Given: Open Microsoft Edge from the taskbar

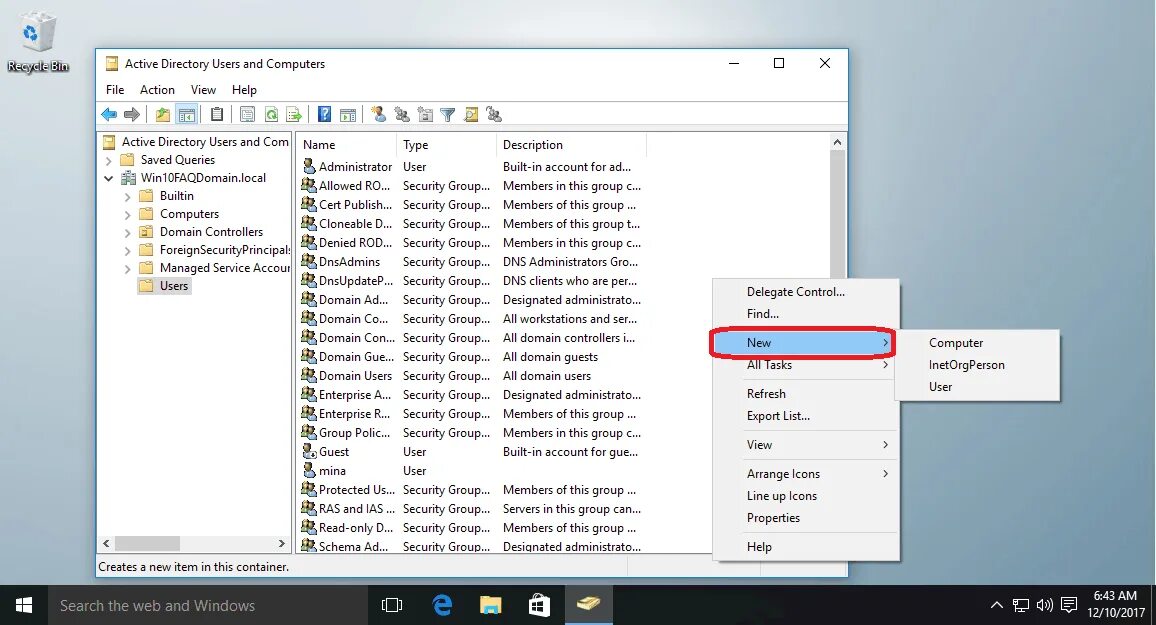Looking at the screenshot, I should (x=442, y=605).
